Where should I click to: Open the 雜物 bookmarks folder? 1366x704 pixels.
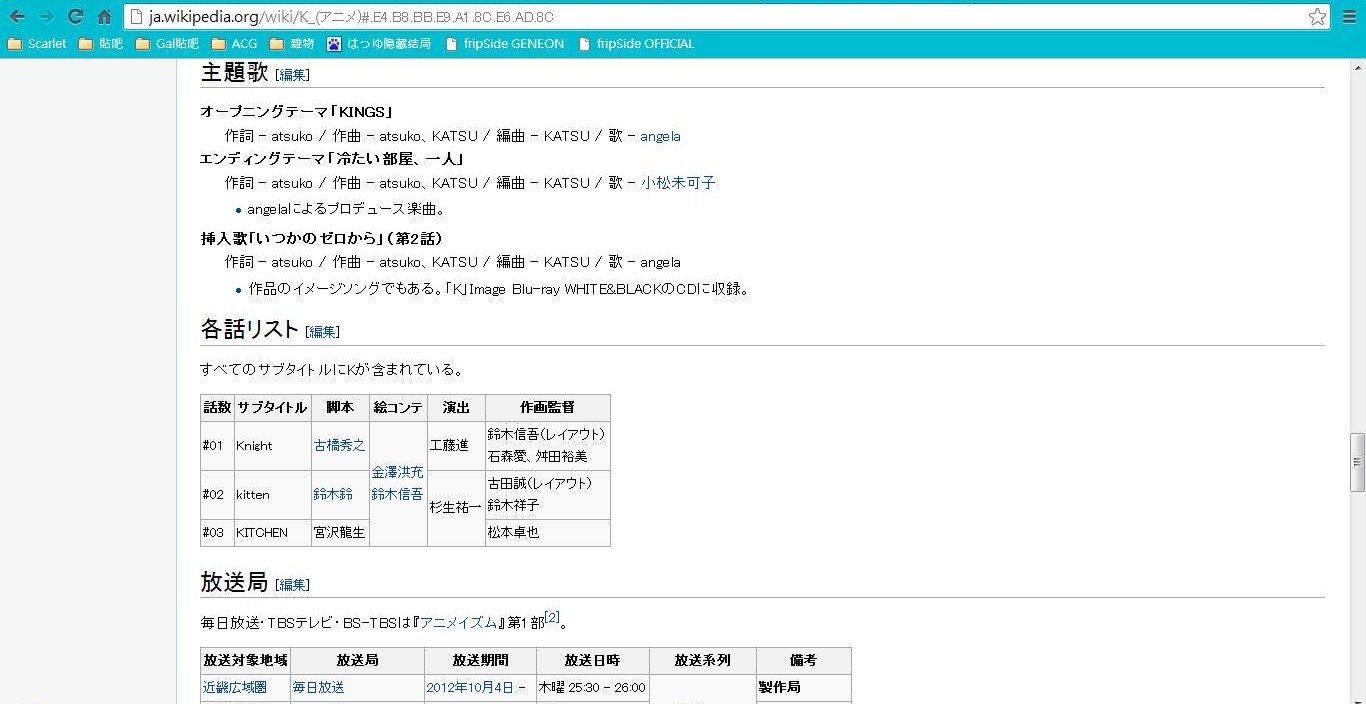[291, 44]
